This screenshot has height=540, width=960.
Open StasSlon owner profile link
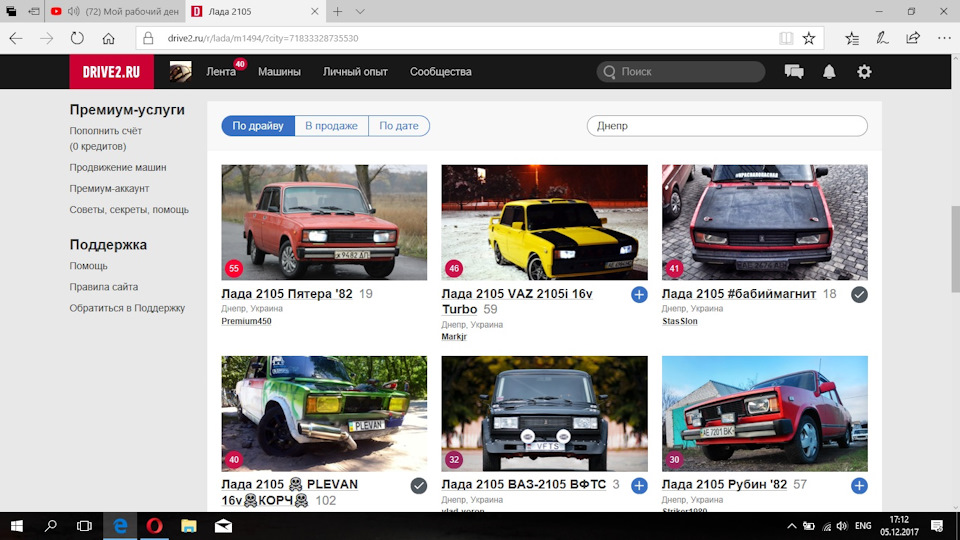[680, 321]
